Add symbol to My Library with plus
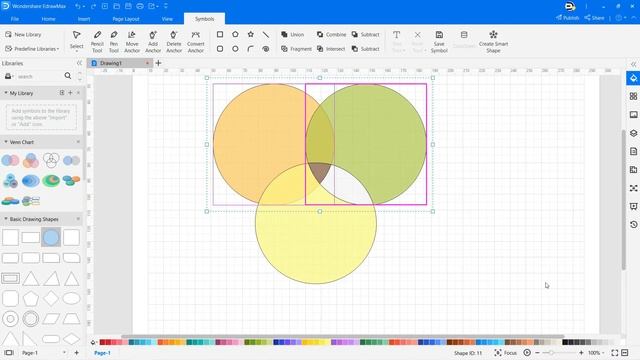Viewport: 640px width, 360px height. tap(70, 93)
